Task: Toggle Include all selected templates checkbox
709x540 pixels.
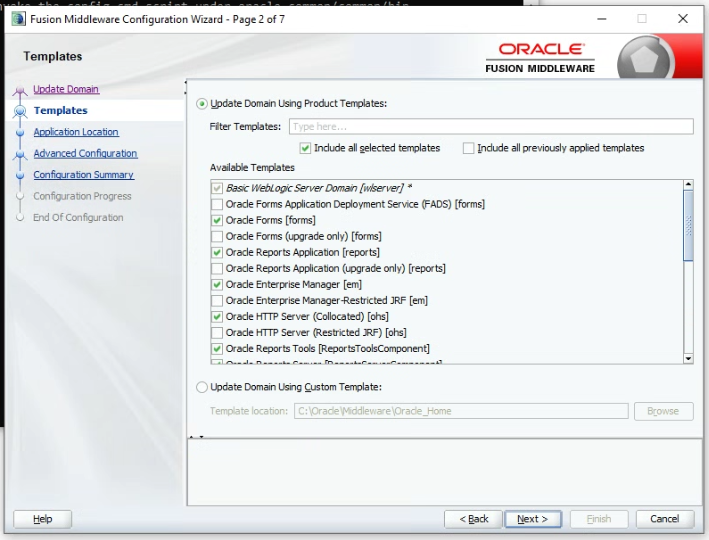Action: coord(305,148)
